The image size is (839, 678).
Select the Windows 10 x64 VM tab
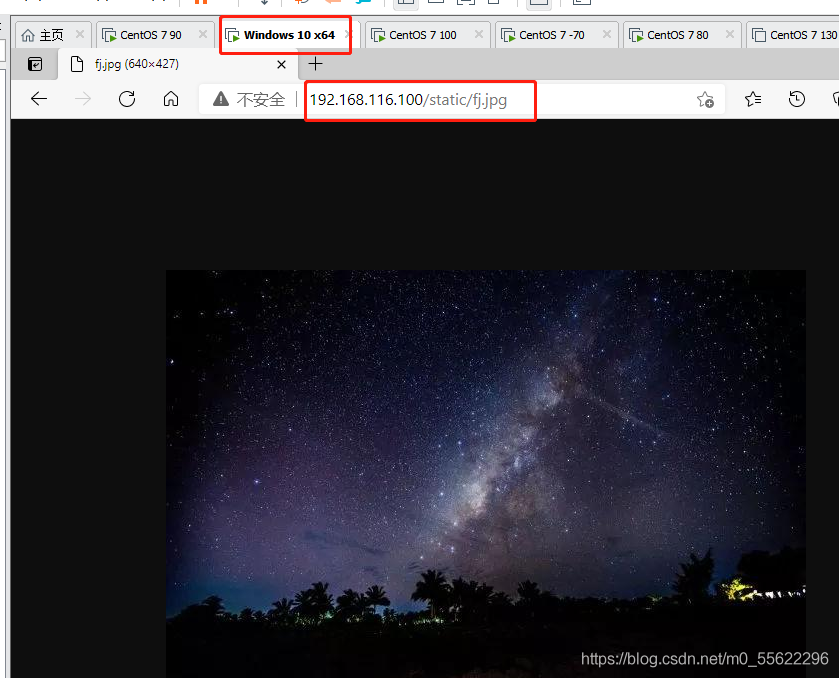pos(289,35)
